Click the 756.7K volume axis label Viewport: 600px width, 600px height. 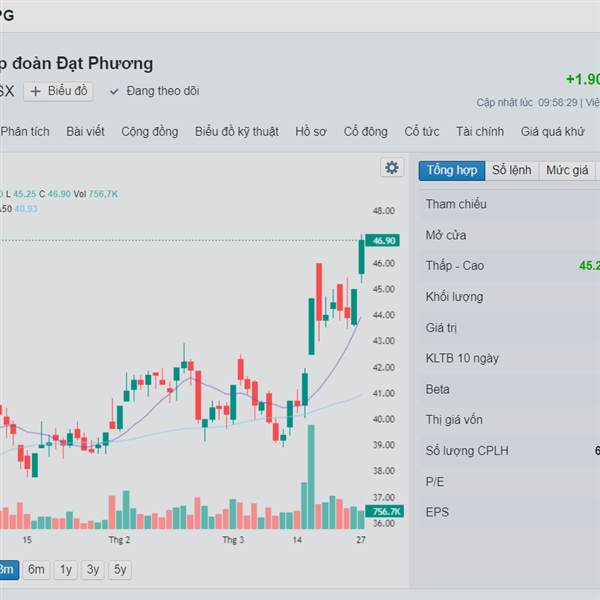click(x=384, y=511)
